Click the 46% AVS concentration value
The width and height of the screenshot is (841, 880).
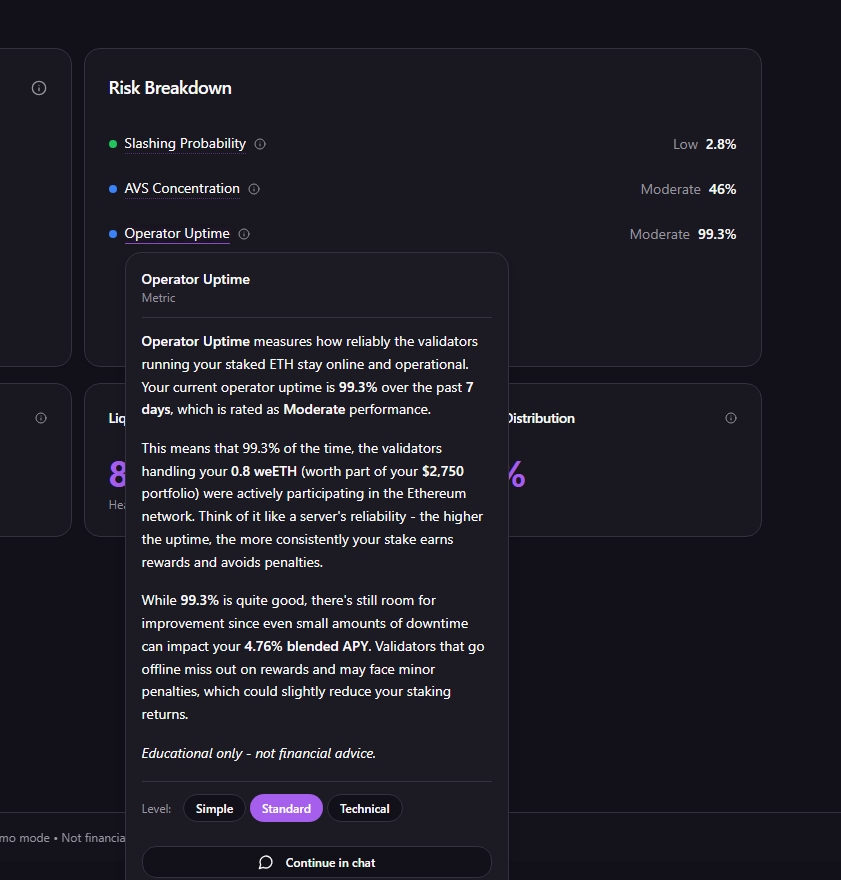722,189
